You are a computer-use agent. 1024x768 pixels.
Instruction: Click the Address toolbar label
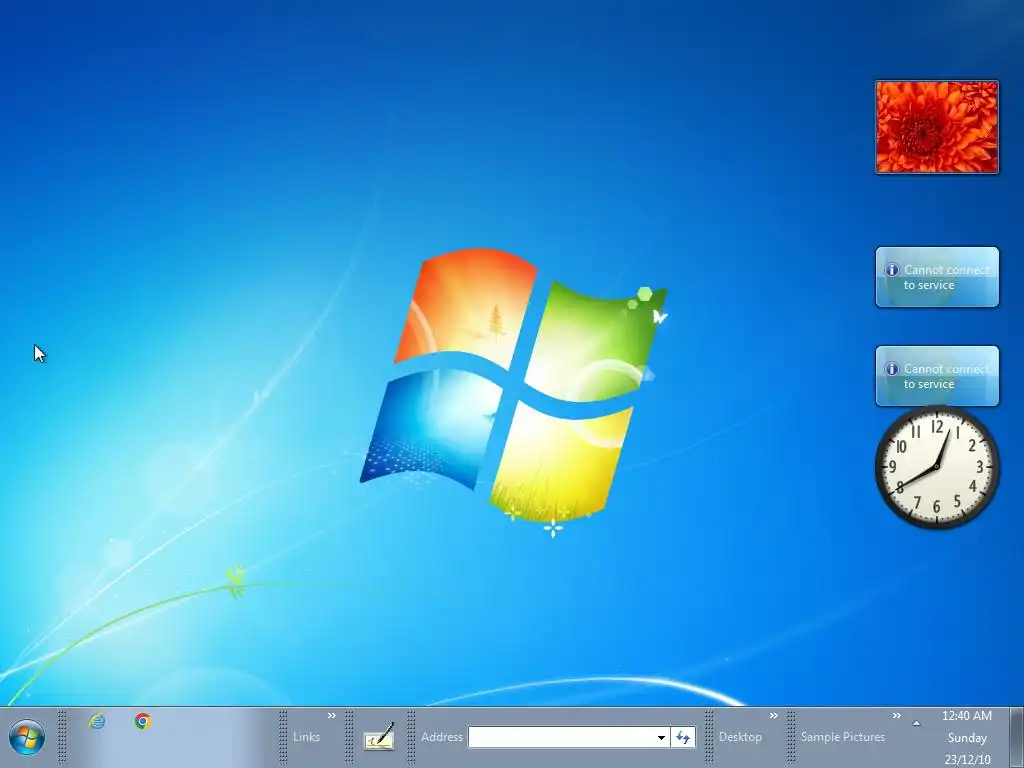tap(442, 737)
